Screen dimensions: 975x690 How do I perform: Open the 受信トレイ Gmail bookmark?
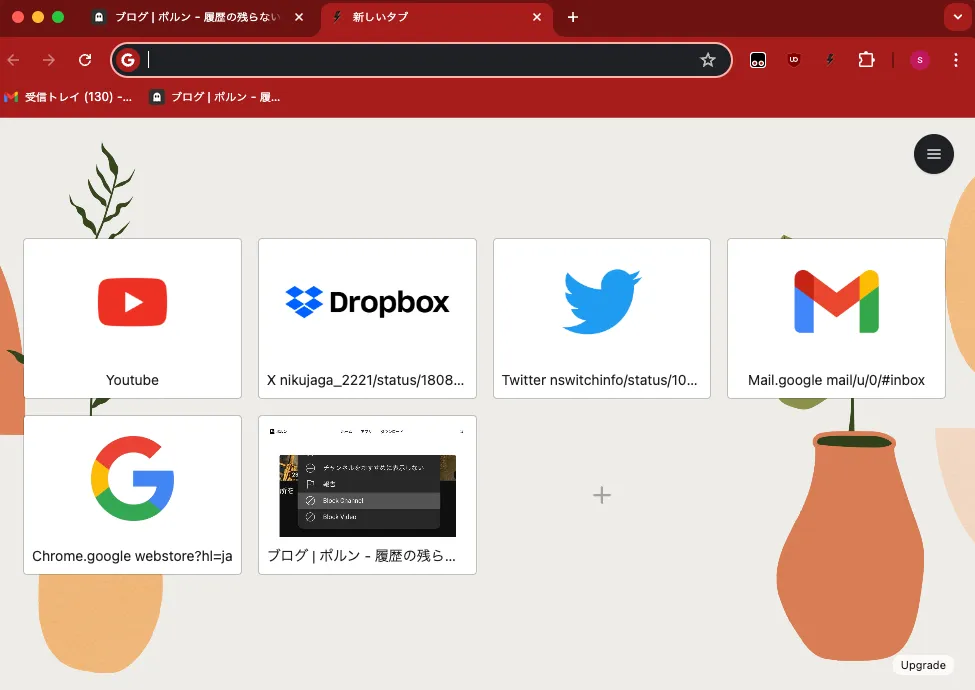68,97
